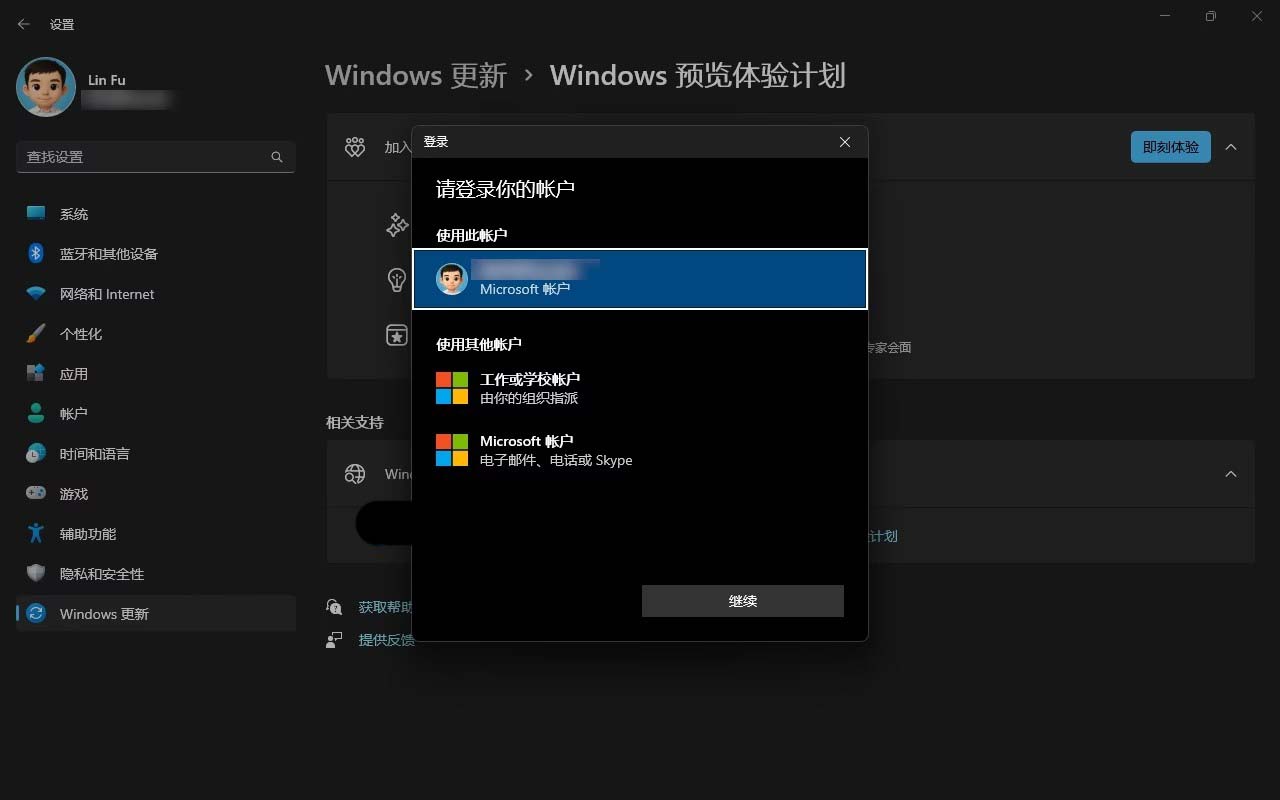Collapse the 即刻体验 section chevron
This screenshot has height=800, width=1280.
pyautogui.click(x=1231, y=147)
